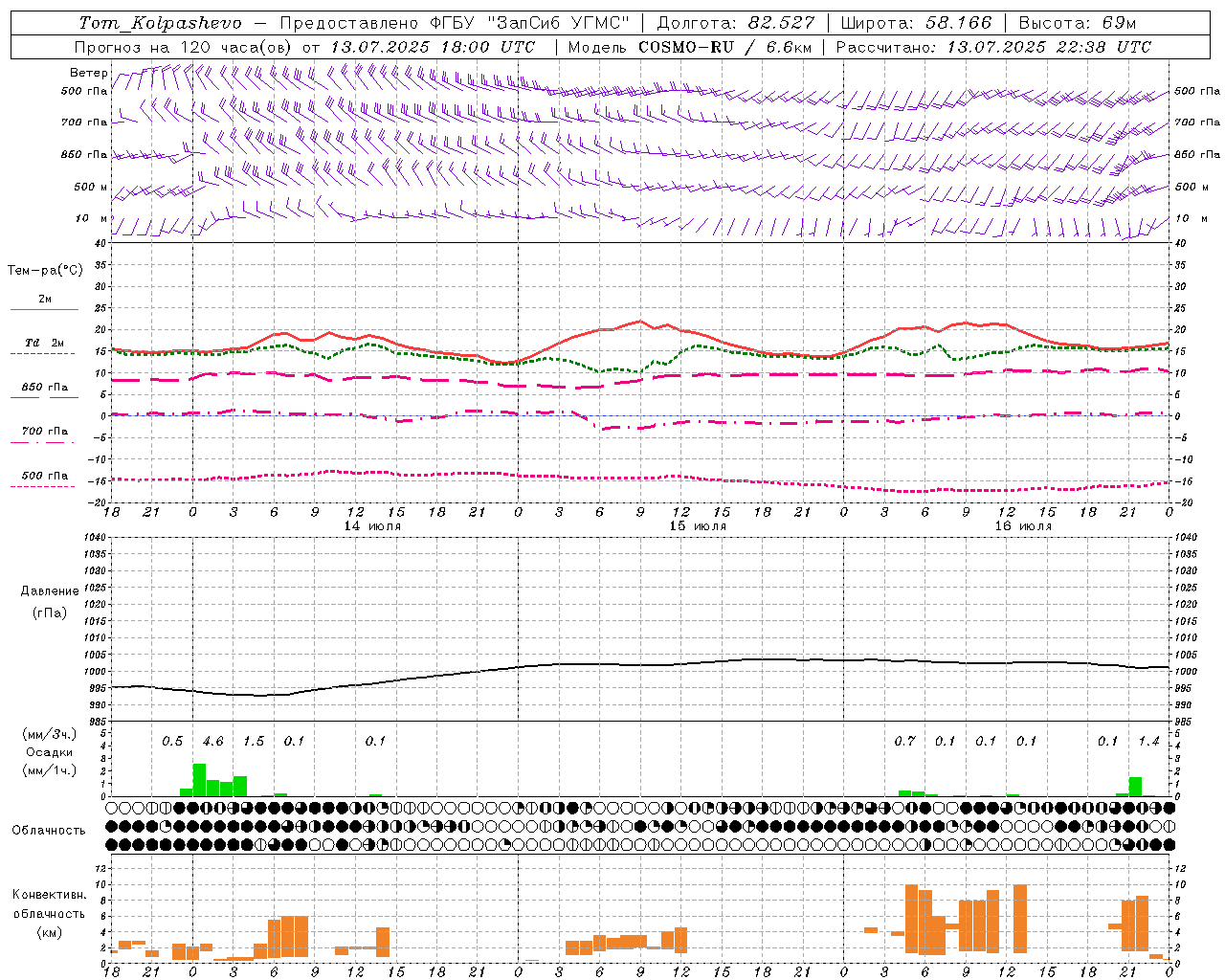Click the latitude value Широта: 58.166
The height and width of the screenshot is (980, 1225).
917,23
